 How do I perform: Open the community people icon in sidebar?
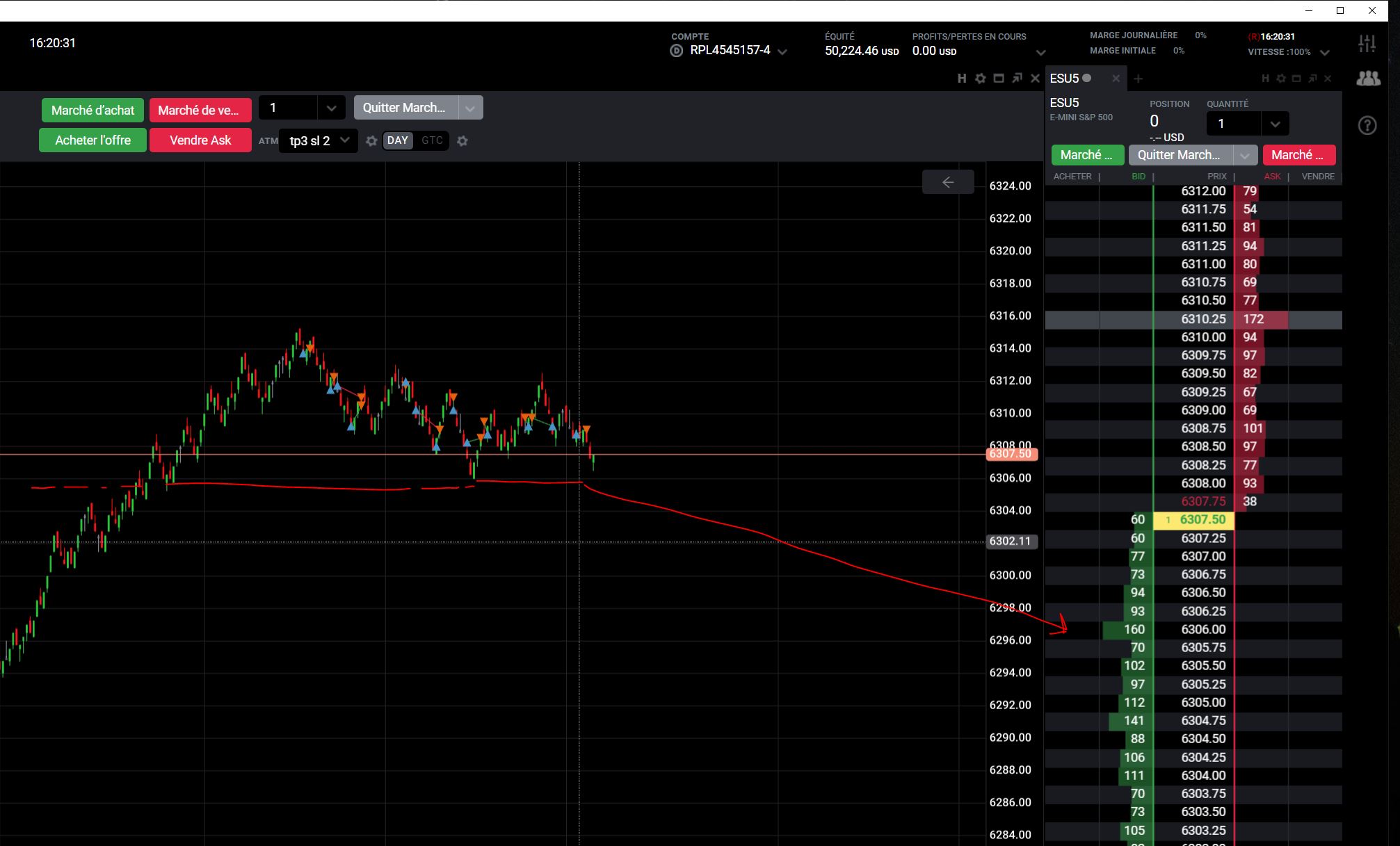(1367, 79)
